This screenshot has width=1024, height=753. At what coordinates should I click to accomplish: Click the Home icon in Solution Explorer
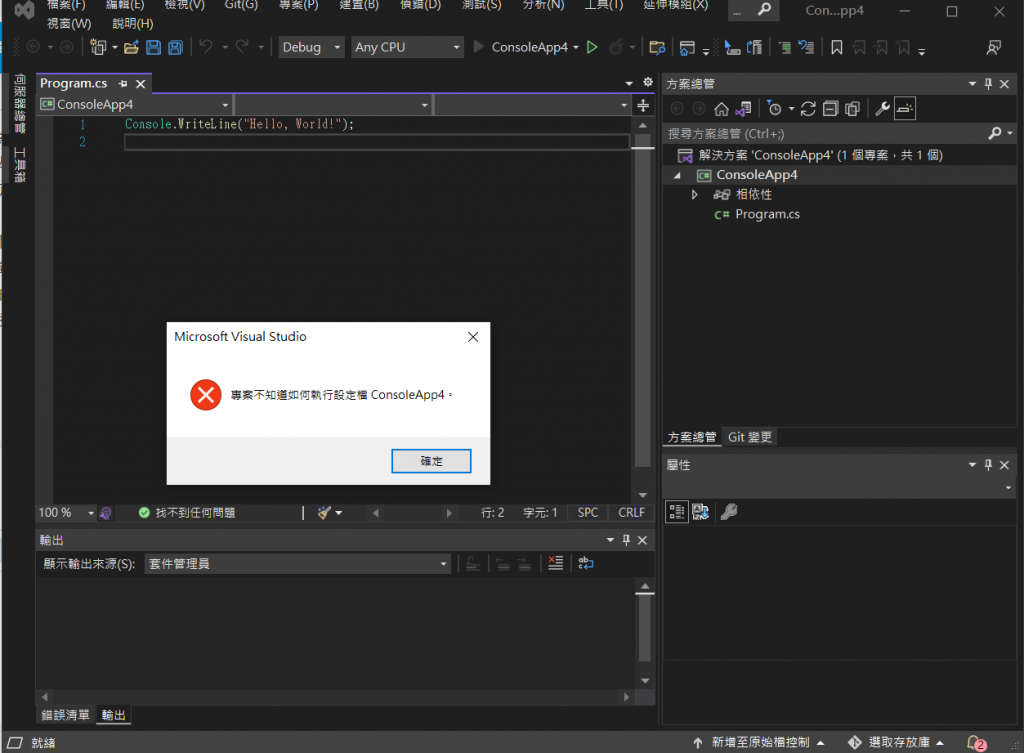721,108
